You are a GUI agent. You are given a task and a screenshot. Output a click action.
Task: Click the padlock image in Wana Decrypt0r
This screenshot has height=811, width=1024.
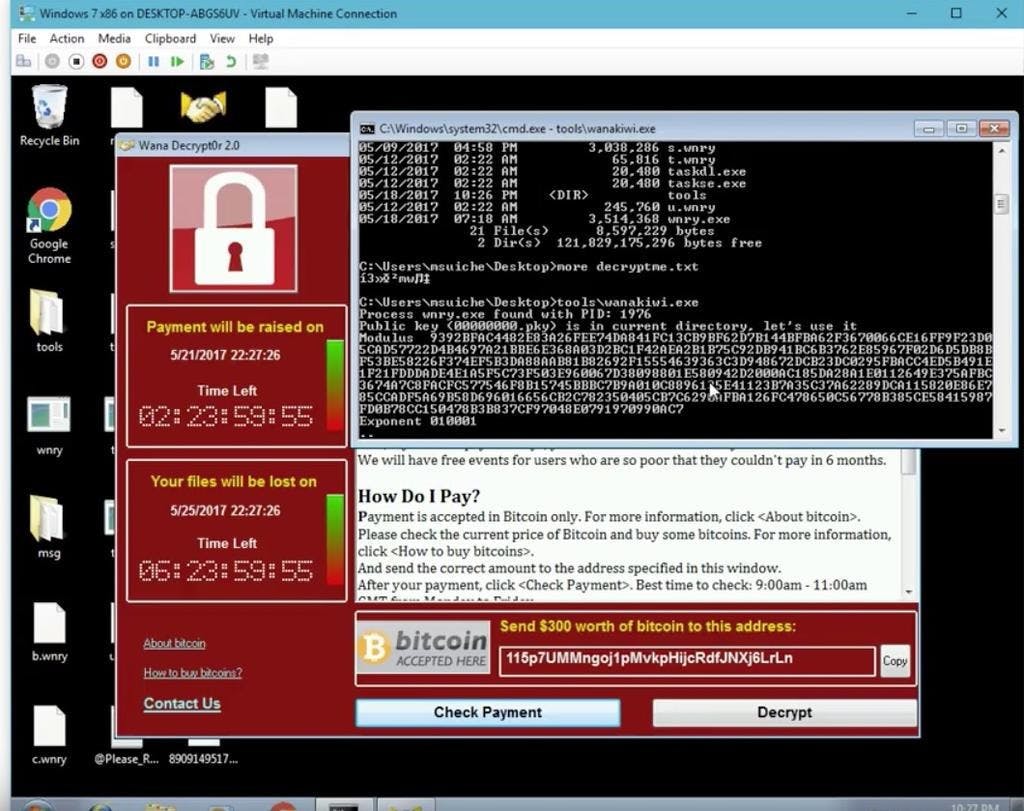pyautogui.click(x=233, y=228)
